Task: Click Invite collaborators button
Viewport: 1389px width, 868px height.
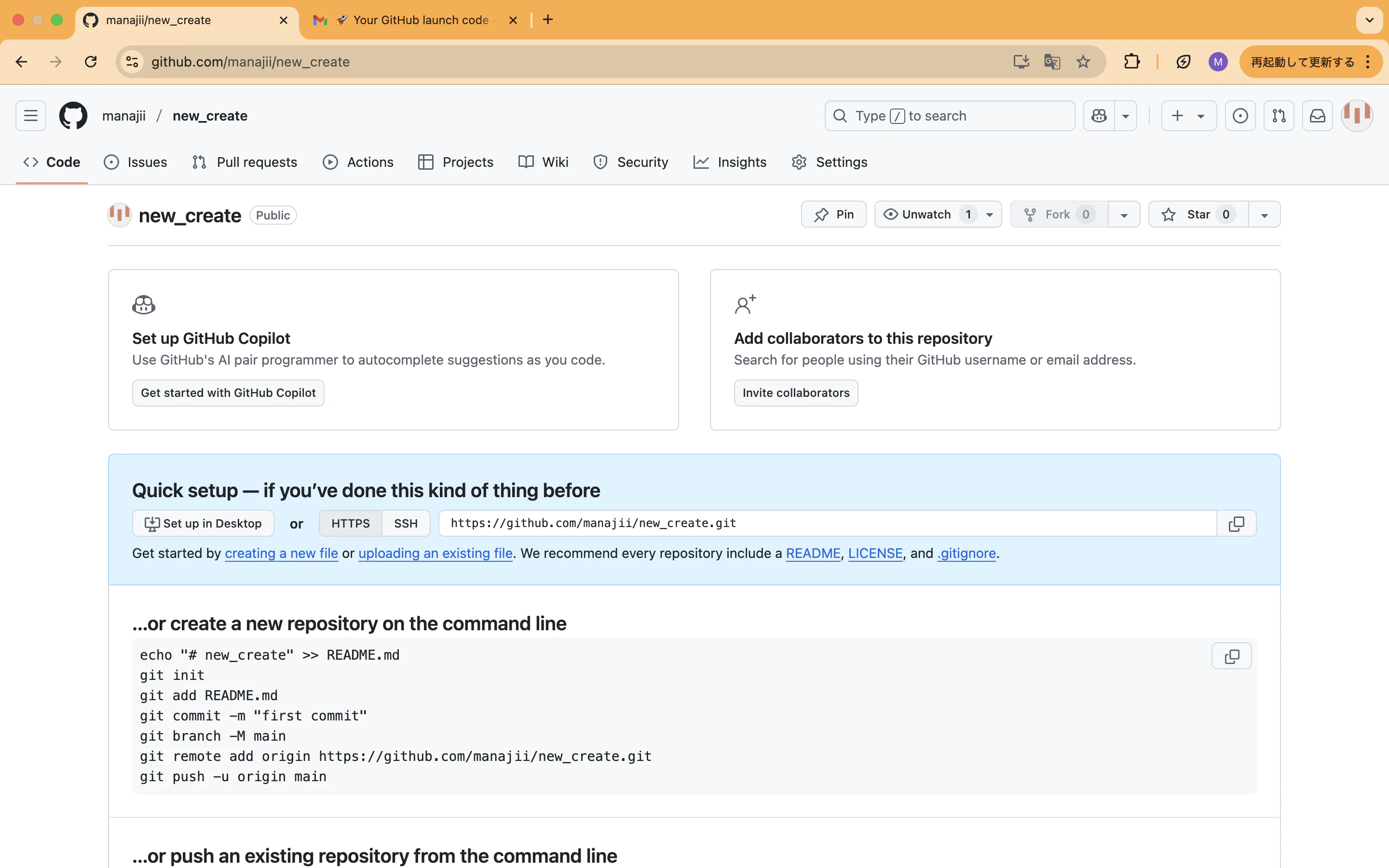Action: [795, 393]
